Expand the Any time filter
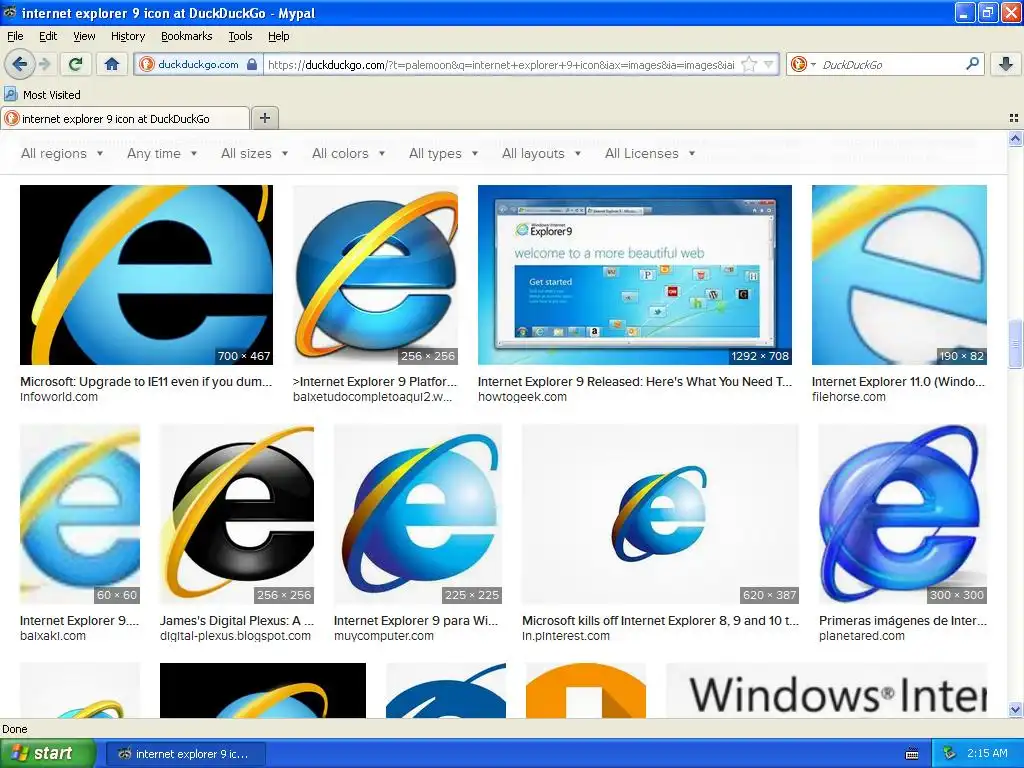Viewport: 1024px width, 768px height. [162, 153]
